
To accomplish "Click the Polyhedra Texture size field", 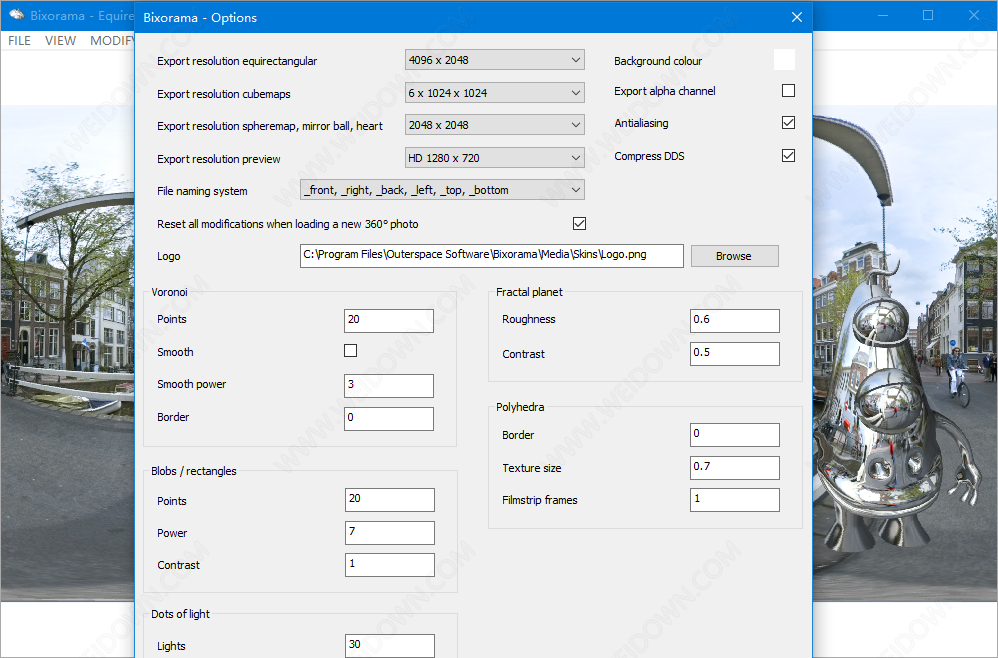I will (x=734, y=468).
